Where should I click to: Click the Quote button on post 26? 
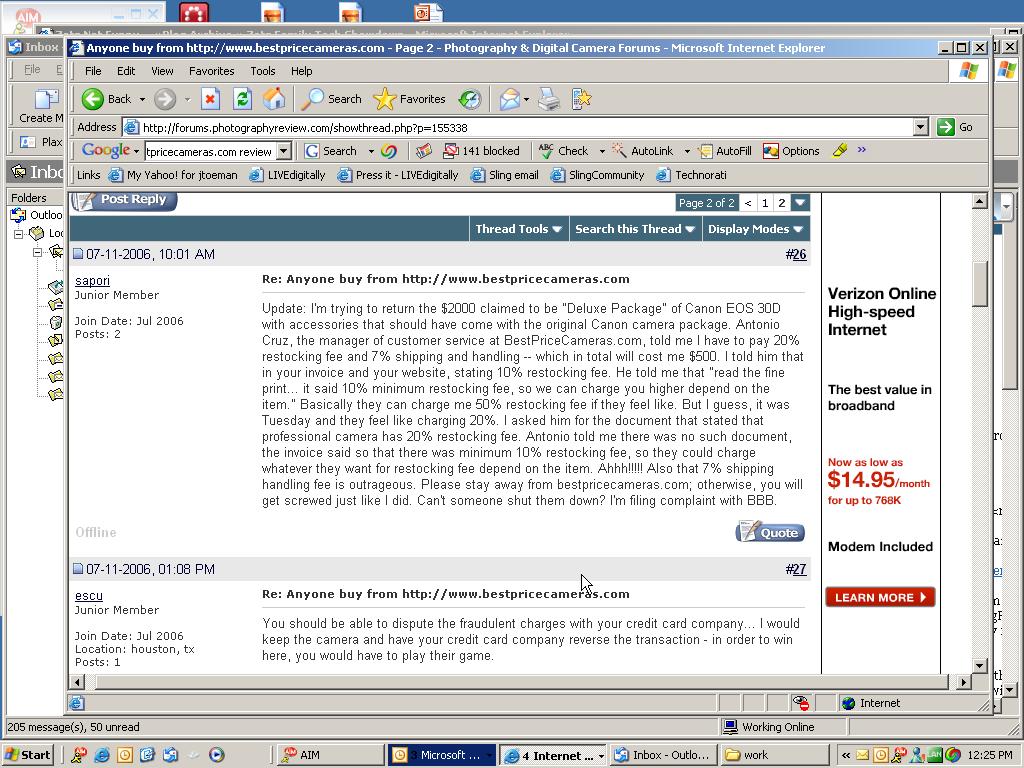(x=770, y=532)
